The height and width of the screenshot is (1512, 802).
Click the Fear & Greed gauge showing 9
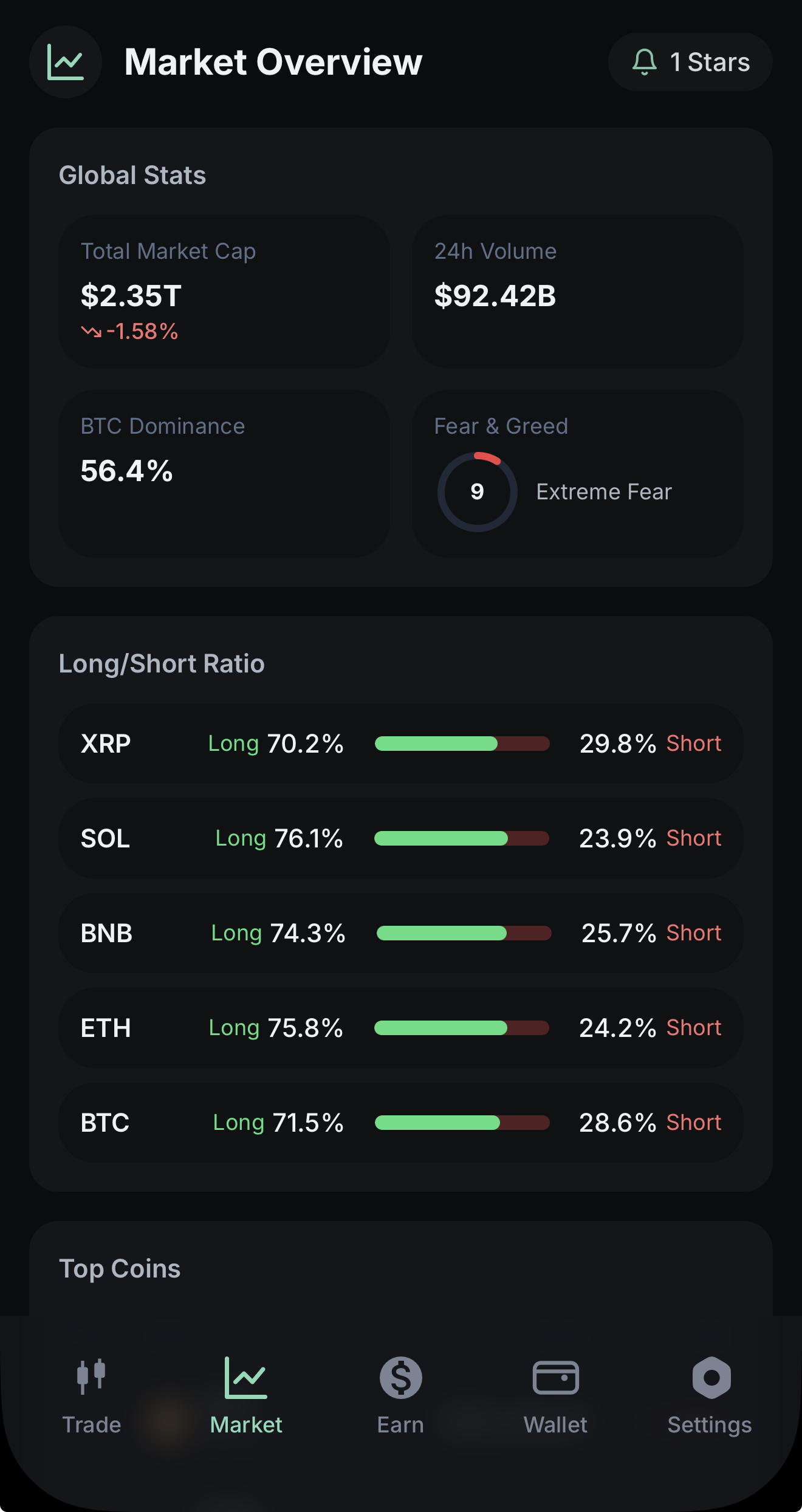point(478,491)
